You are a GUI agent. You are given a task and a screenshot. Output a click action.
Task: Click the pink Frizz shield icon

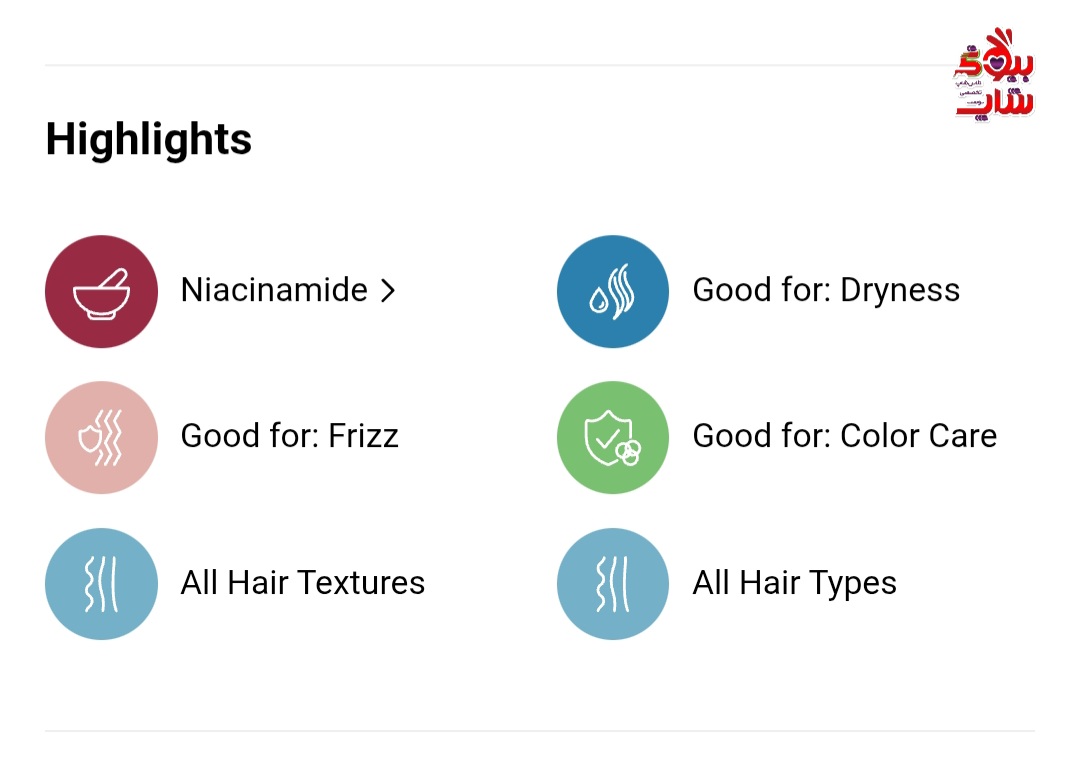(x=101, y=437)
